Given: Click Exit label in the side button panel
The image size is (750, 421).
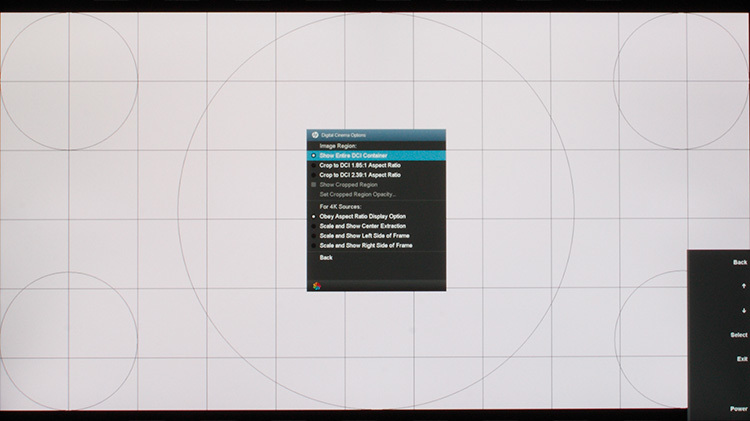Looking at the screenshot, I should [x=742, y=359].
